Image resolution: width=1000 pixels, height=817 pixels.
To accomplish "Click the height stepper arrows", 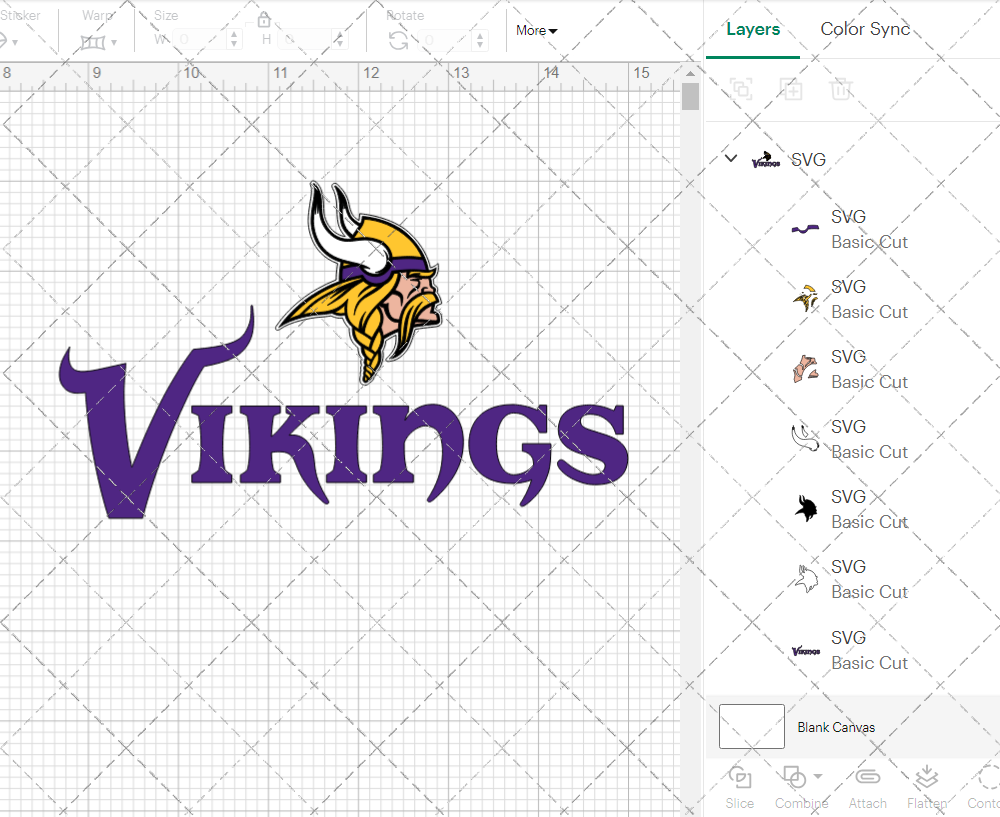I will point(340,40).
